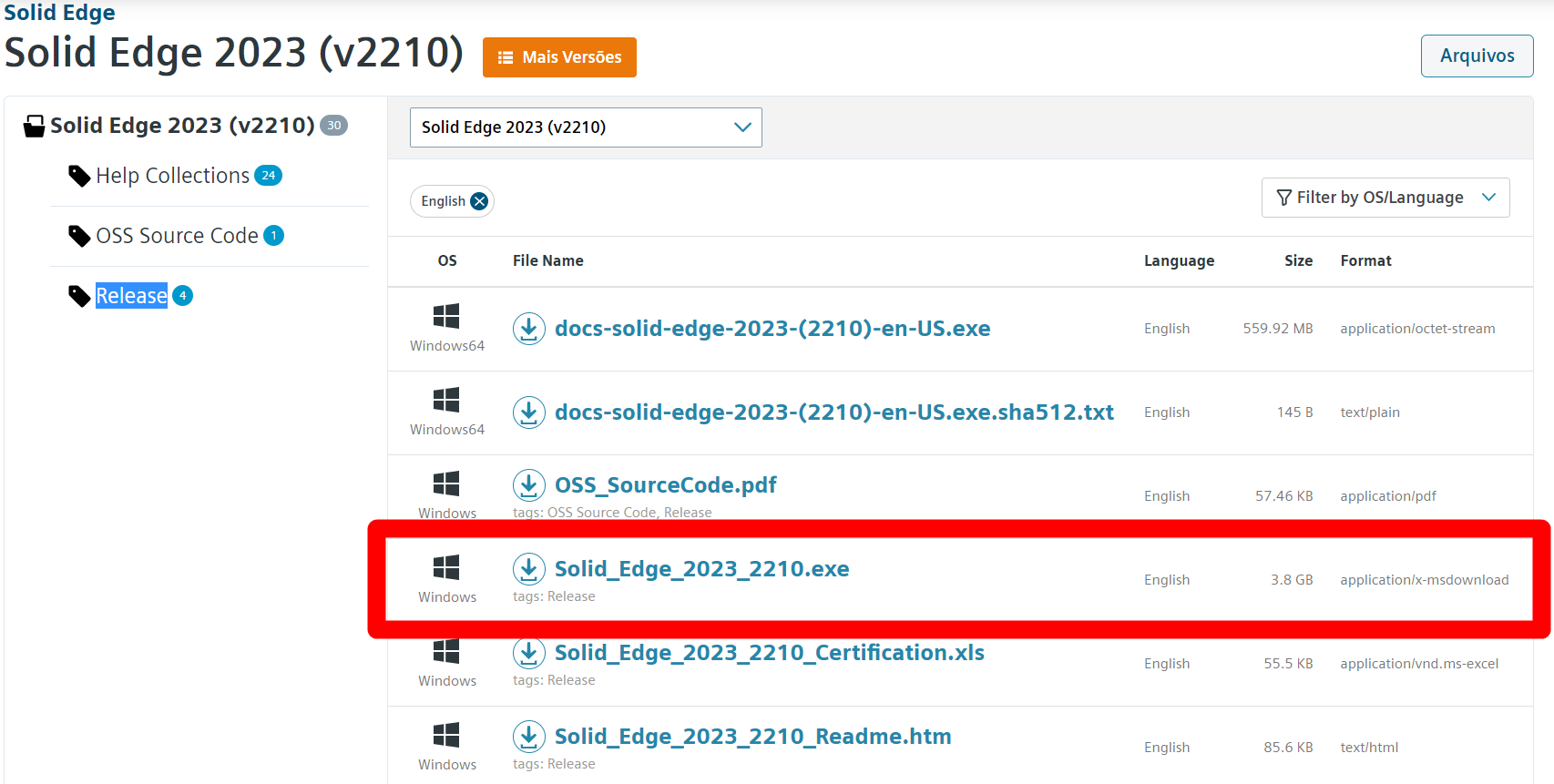Select the Release category in sidebar

click(131, 296)
